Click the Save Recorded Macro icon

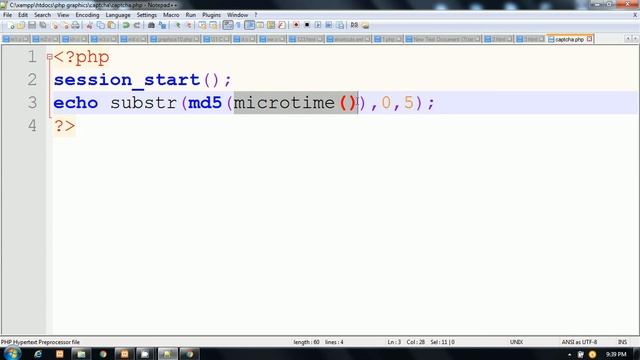click(340, 25)
